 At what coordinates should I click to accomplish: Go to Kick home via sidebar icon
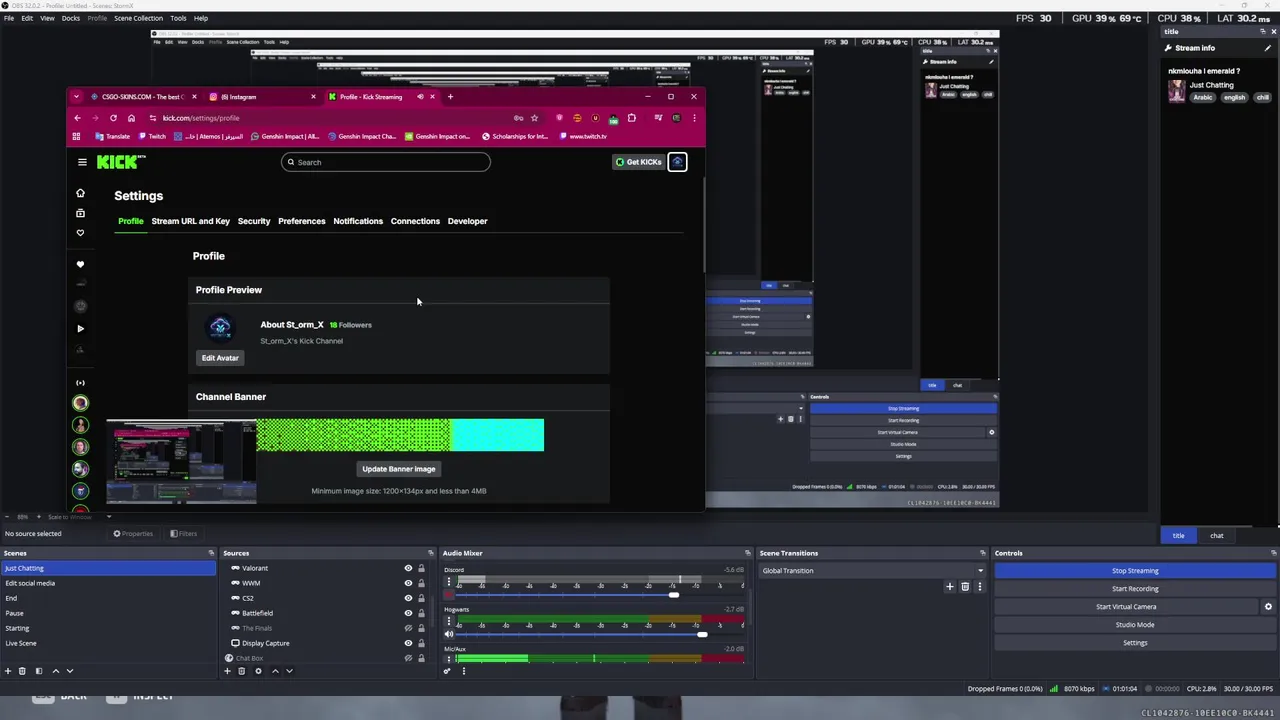pos(80,193)
